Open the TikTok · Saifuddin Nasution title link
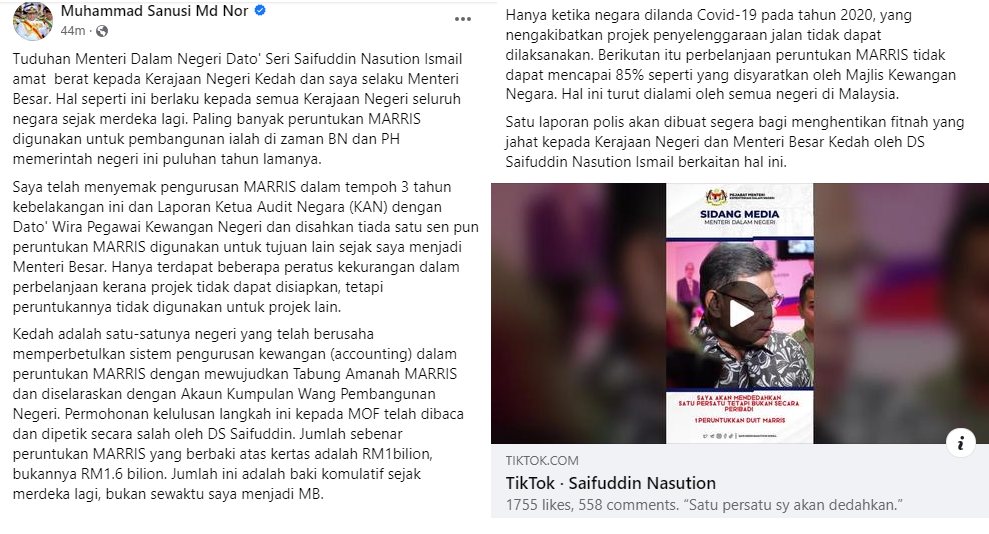Image resolution: width=989 pixels, height=534 pixels. (611, 483)
